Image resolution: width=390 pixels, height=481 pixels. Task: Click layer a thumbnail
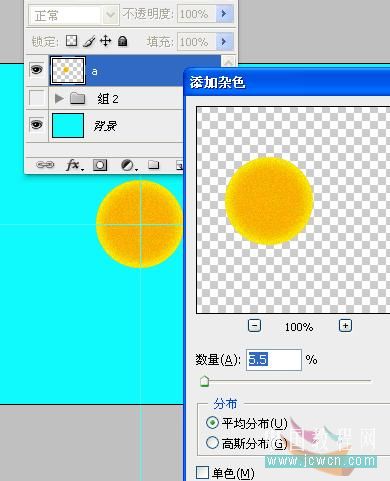click(67, 70)
